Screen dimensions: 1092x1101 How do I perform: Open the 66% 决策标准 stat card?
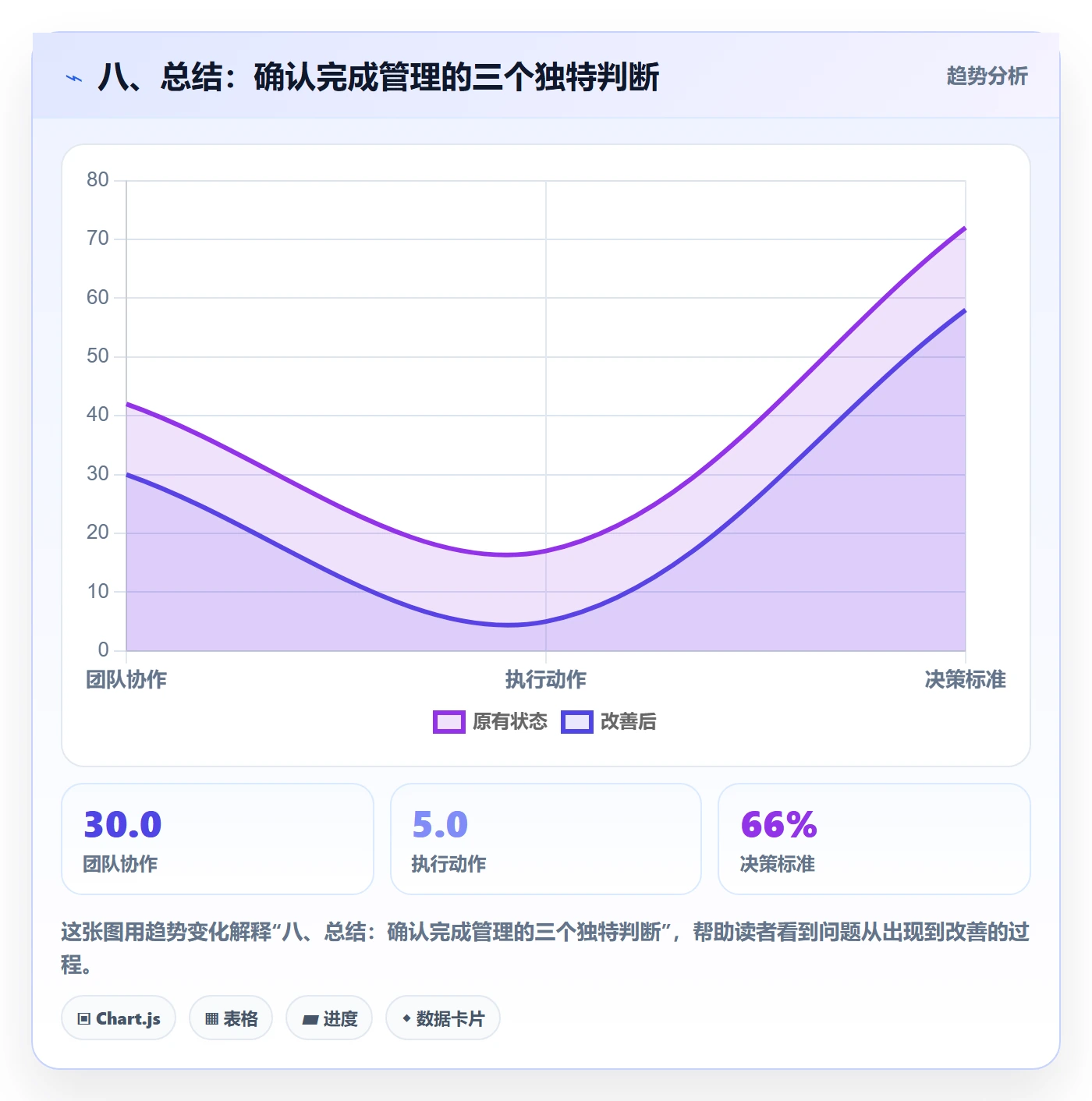(x=874, y=839)
